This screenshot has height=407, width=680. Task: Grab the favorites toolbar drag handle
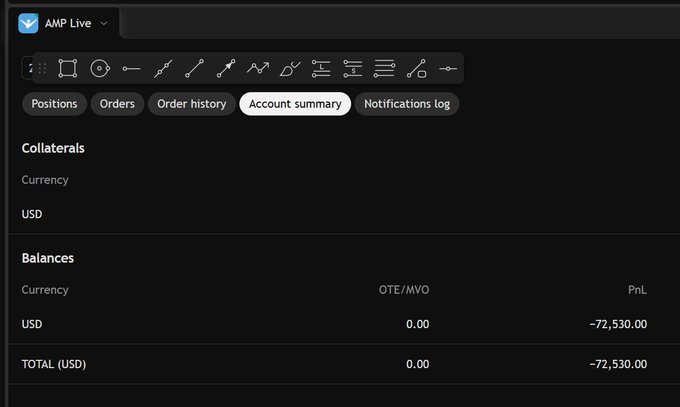pos(42,69)
